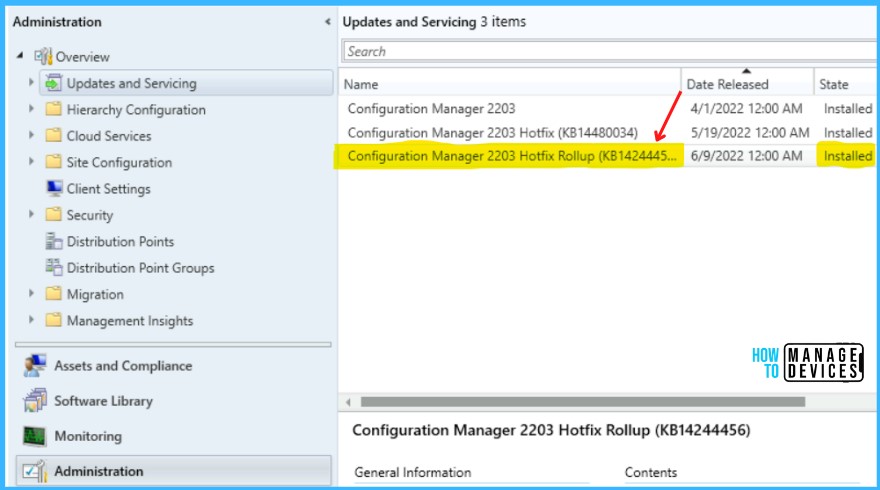Click the detail pane title KB14244456

tap(551, 431)
